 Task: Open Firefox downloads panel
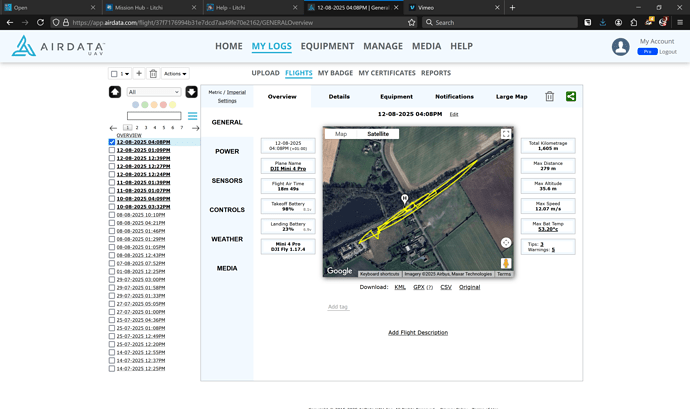click(x=603, y=22)
